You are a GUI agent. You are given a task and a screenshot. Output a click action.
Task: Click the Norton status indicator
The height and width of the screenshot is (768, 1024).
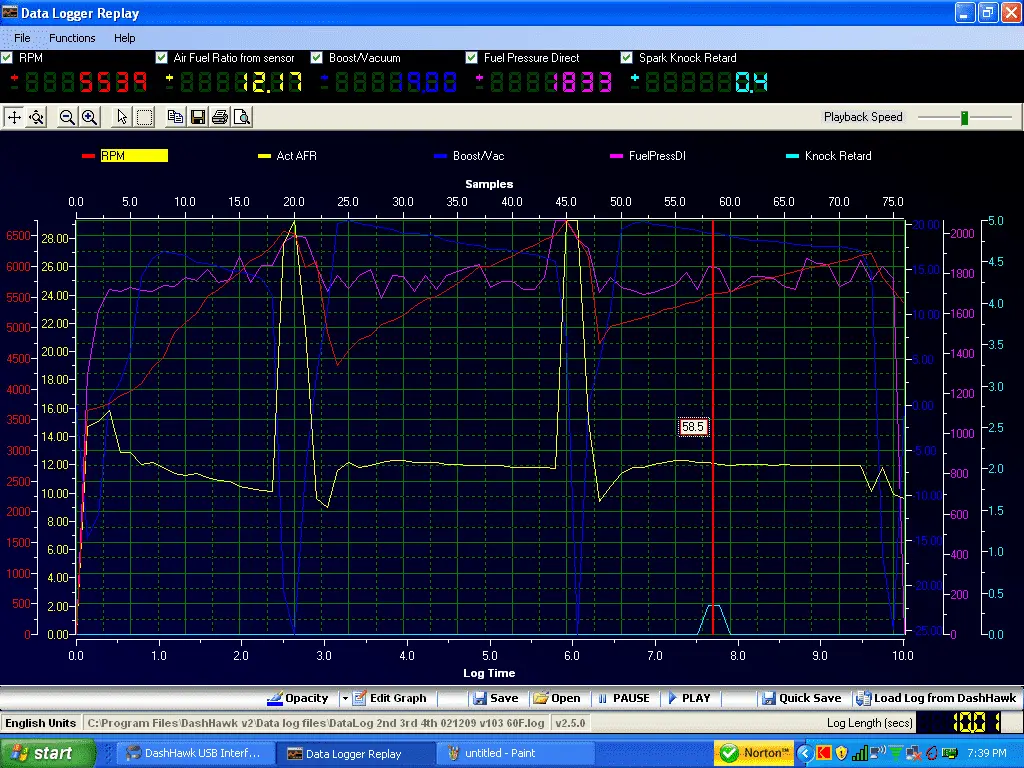[752, 753]
